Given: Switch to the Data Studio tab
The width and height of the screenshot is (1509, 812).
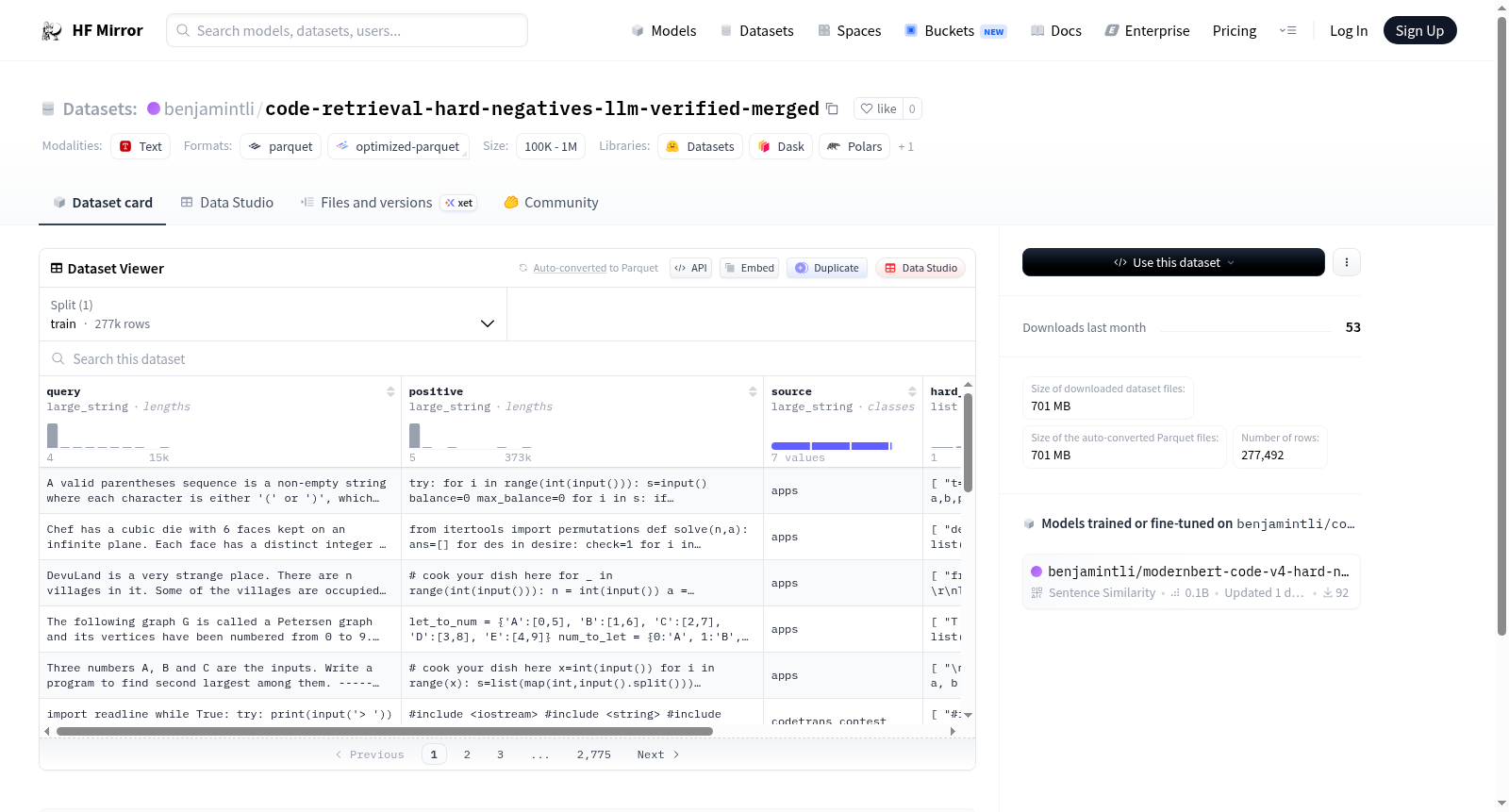Looking at the screenshot, I should [x=227, y=202].
